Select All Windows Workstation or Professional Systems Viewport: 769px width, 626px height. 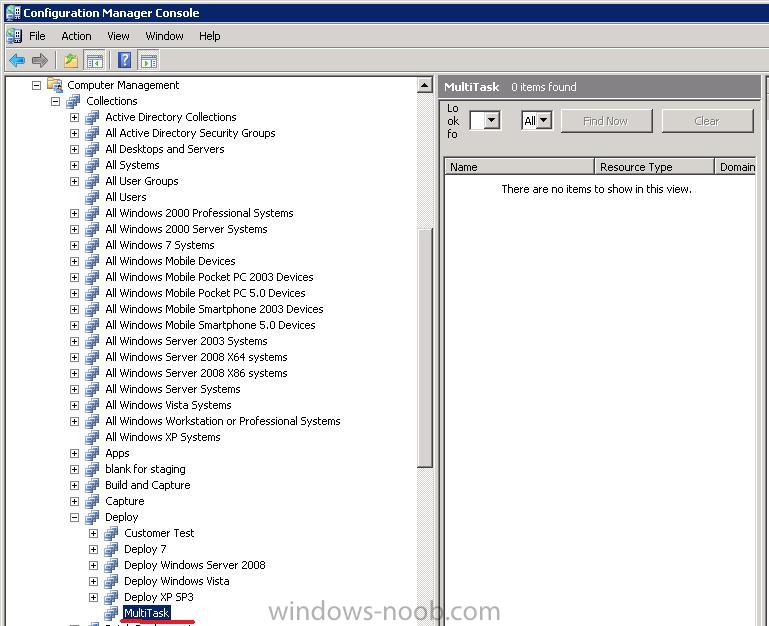[223, 421]
